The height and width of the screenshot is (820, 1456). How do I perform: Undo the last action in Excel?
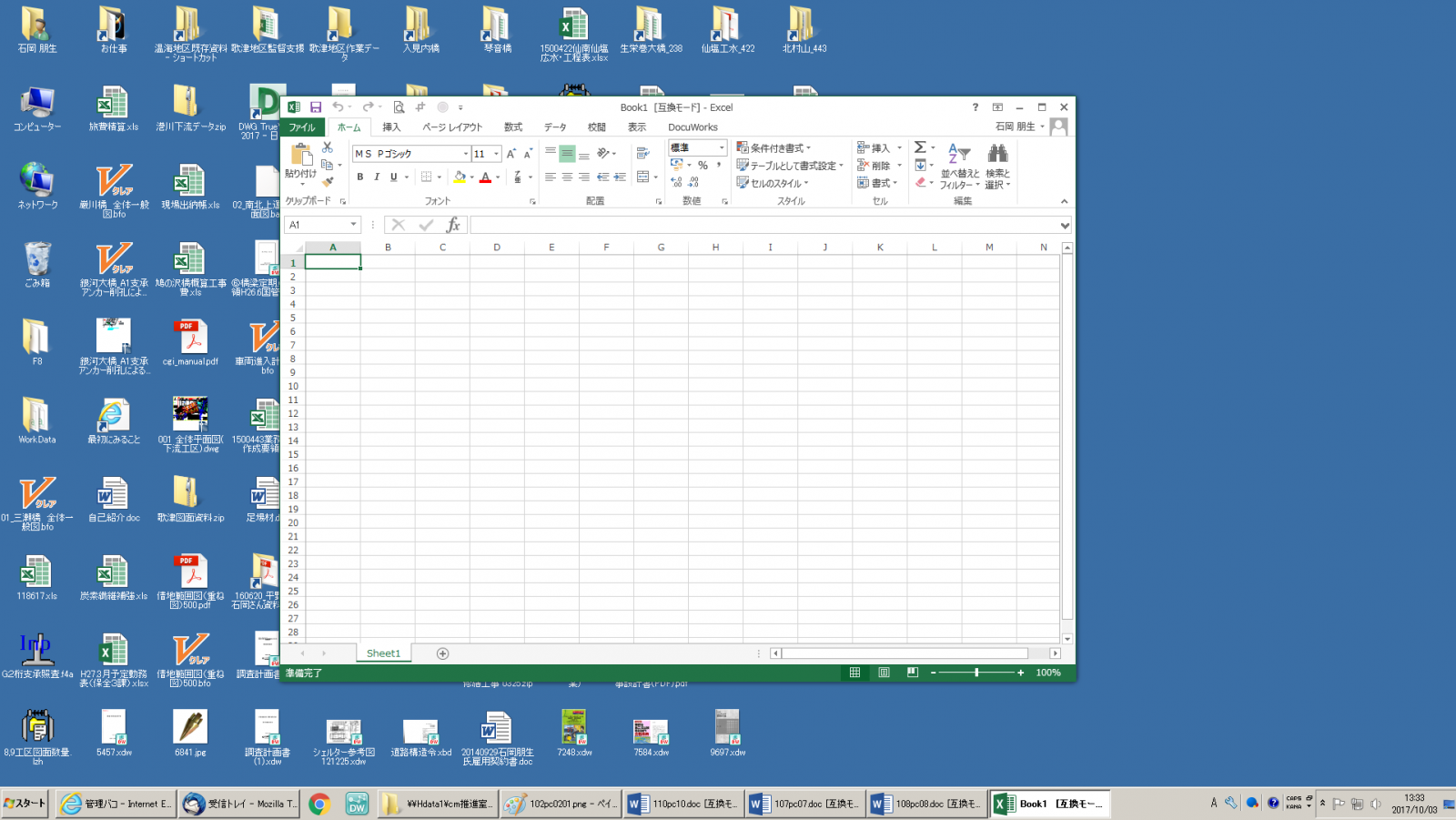[x=338, y=107]
